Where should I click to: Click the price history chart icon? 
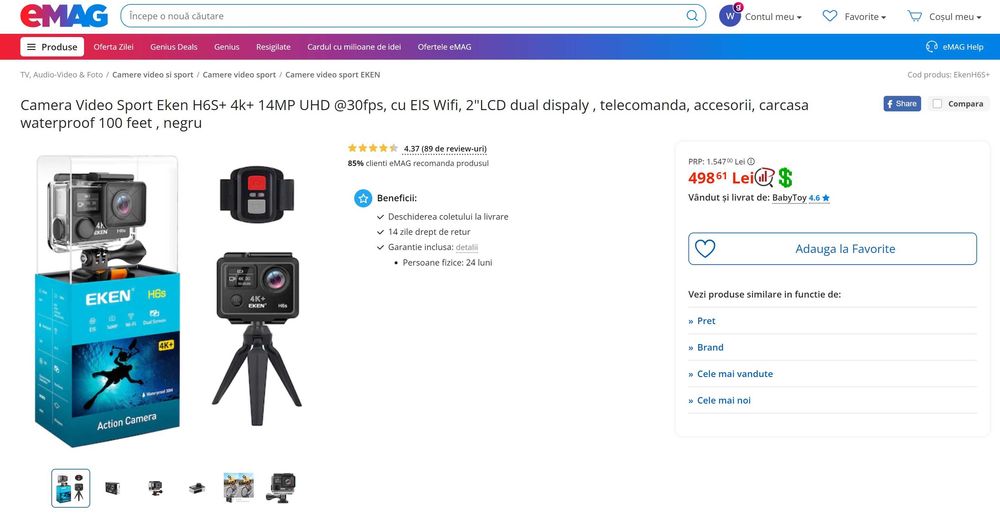[x=764, y=177]
